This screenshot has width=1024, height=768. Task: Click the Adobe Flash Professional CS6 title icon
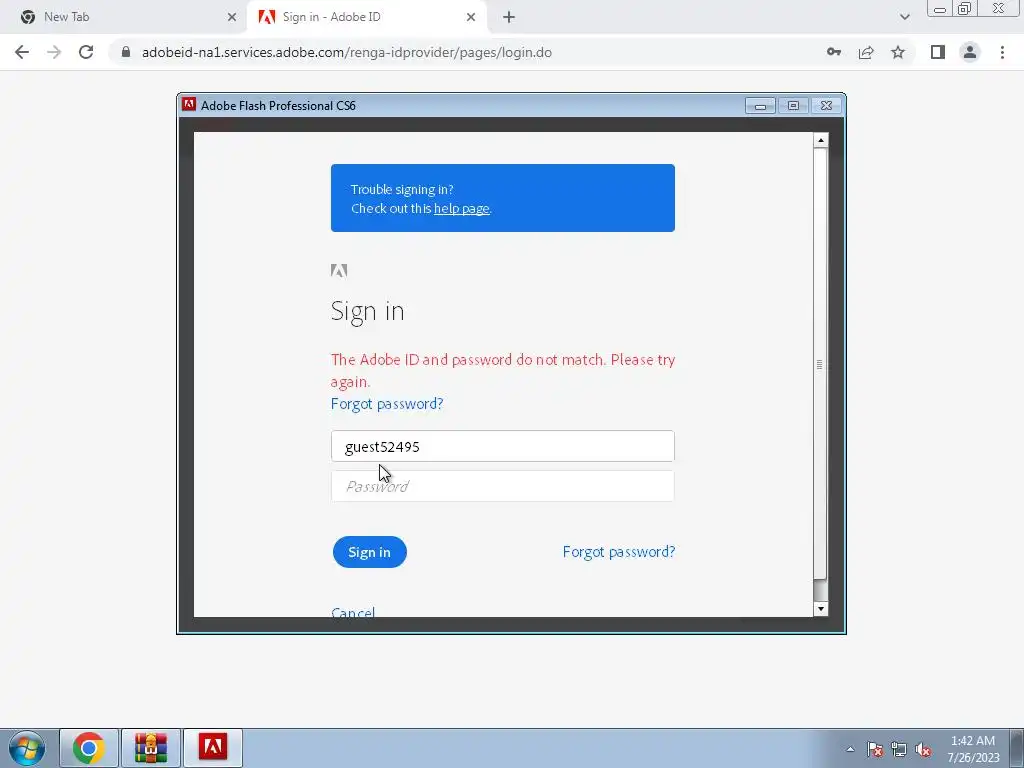click(x=189, y=104)
